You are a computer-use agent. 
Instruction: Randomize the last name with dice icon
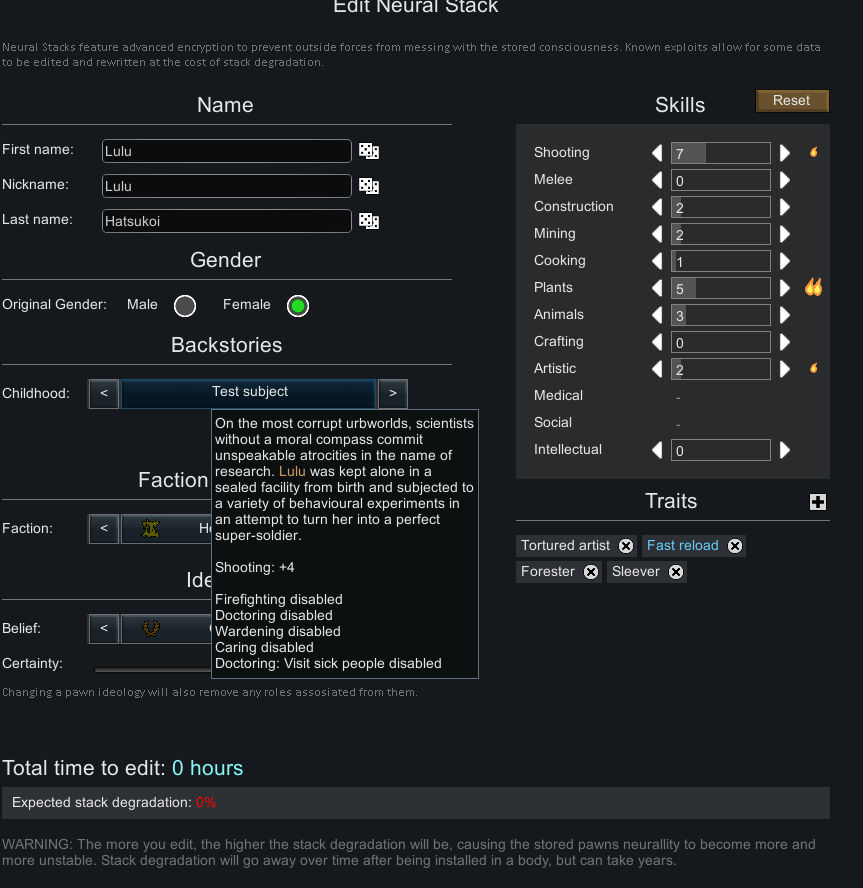pos(369,221)
